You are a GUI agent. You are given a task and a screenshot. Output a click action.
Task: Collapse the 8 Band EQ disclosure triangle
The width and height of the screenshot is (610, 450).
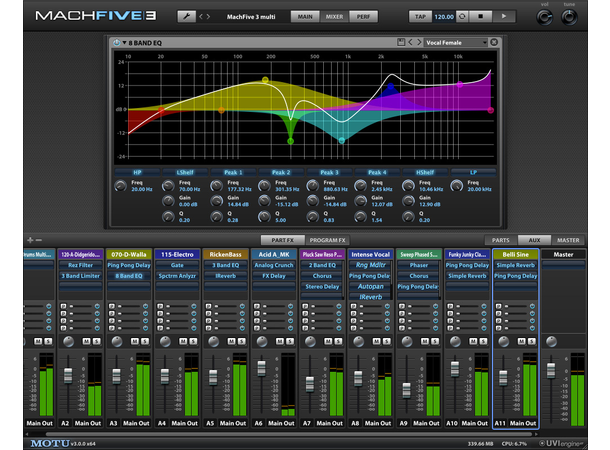tap(124, 42)
